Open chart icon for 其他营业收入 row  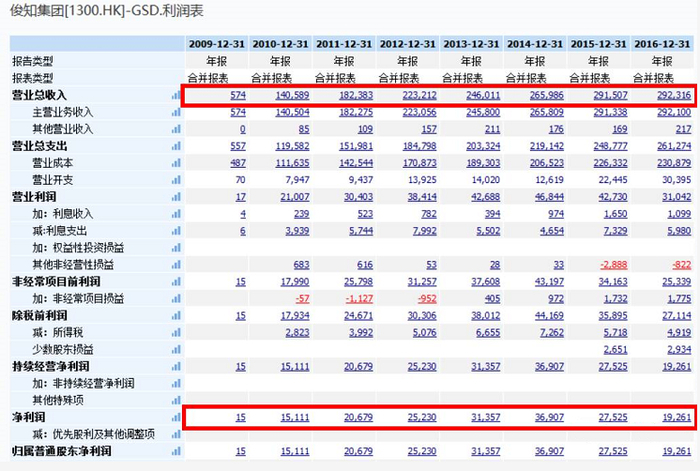(176, 129)
